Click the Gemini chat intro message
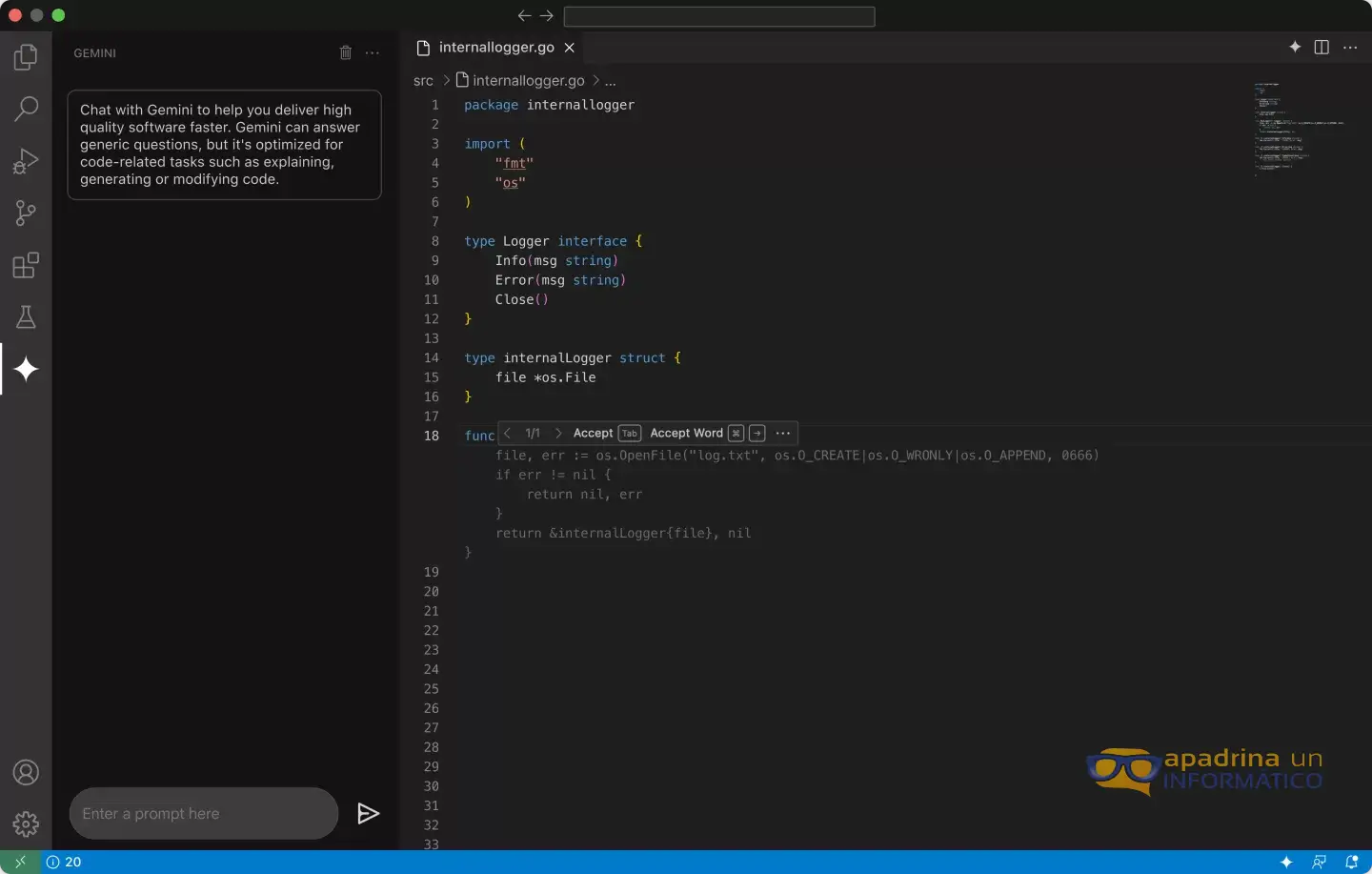This screenshot has width=1372, height=874. point(224,145)
